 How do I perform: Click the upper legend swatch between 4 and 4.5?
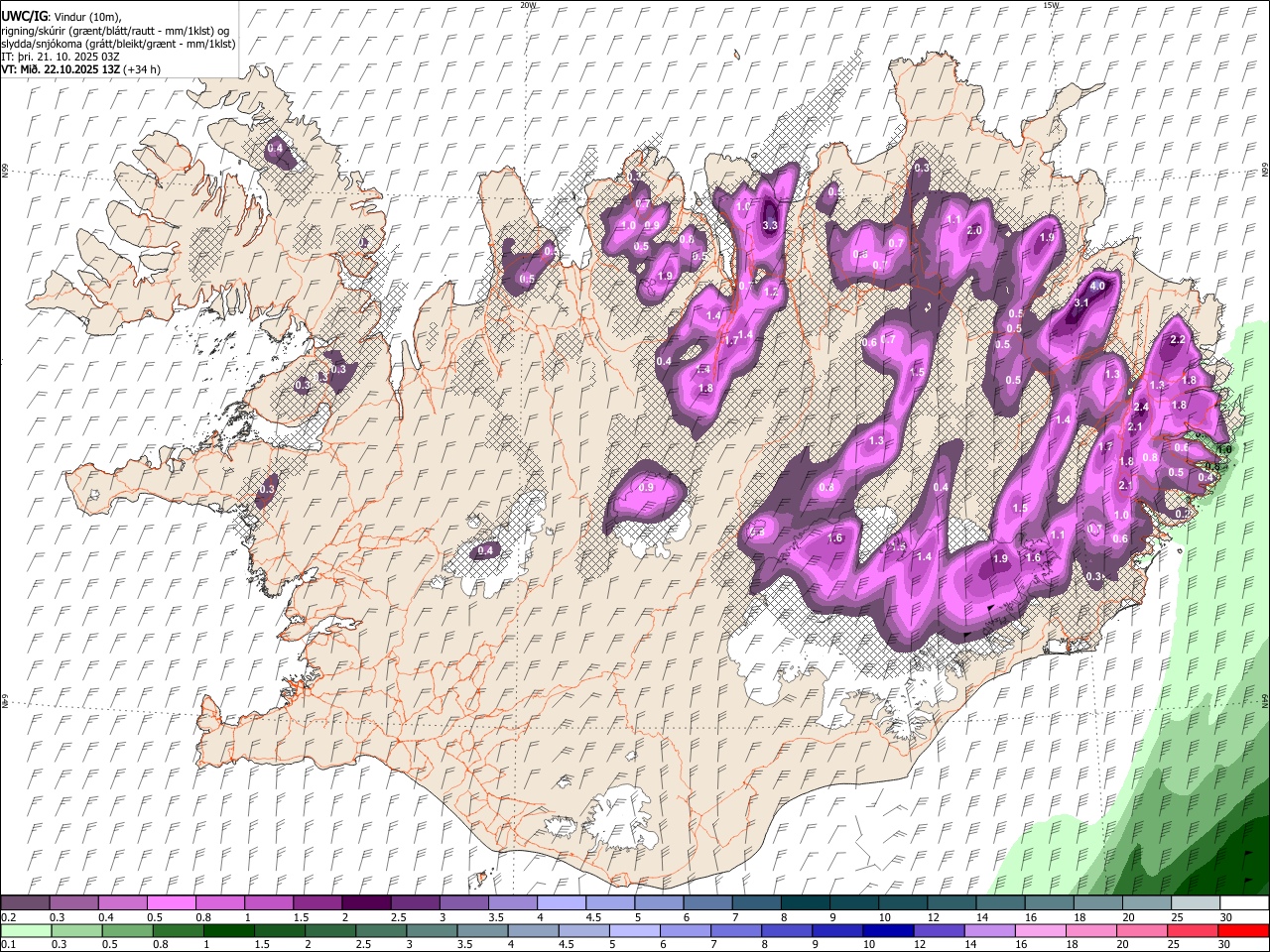pyautogui.click(x=562, y=902)
